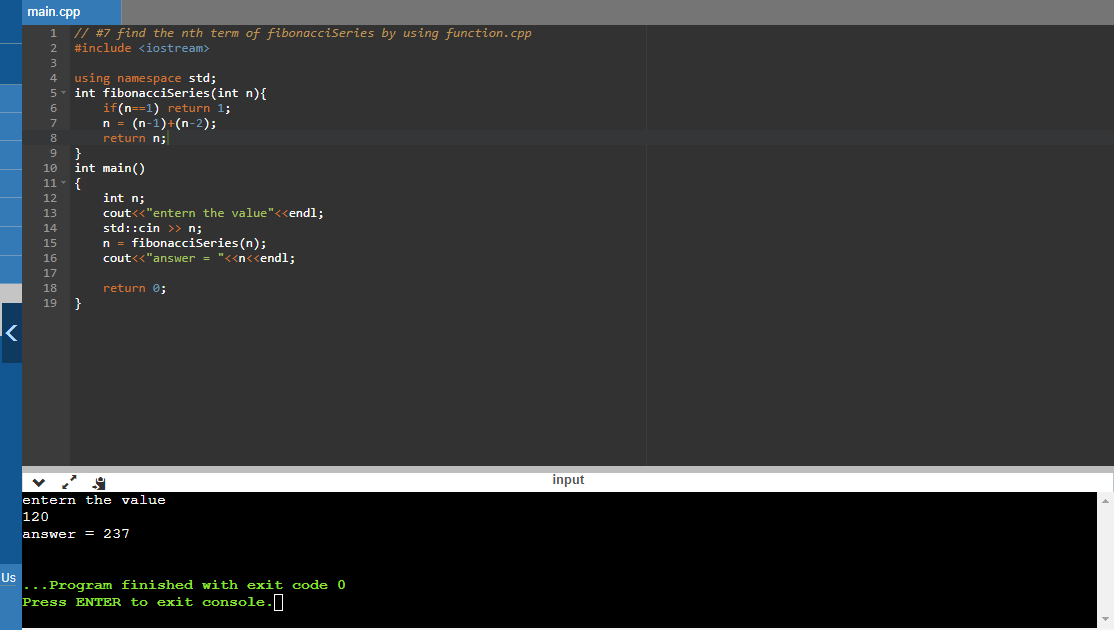This screenshot has height=630, width=1114.
Task: Open the console actions chevron dropdown
Action: pyautogui.click(x=38, y=482)
